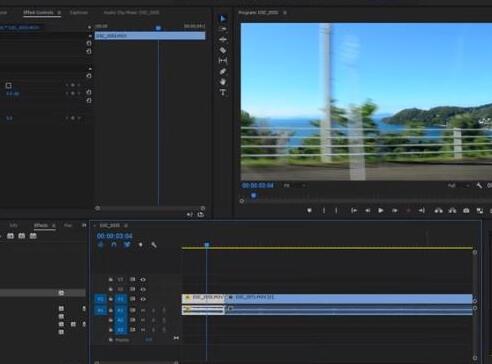The height and width of the screenshot is (364, 492).
Task: Select the long second video clip on V1
Action: click(349, 298)
